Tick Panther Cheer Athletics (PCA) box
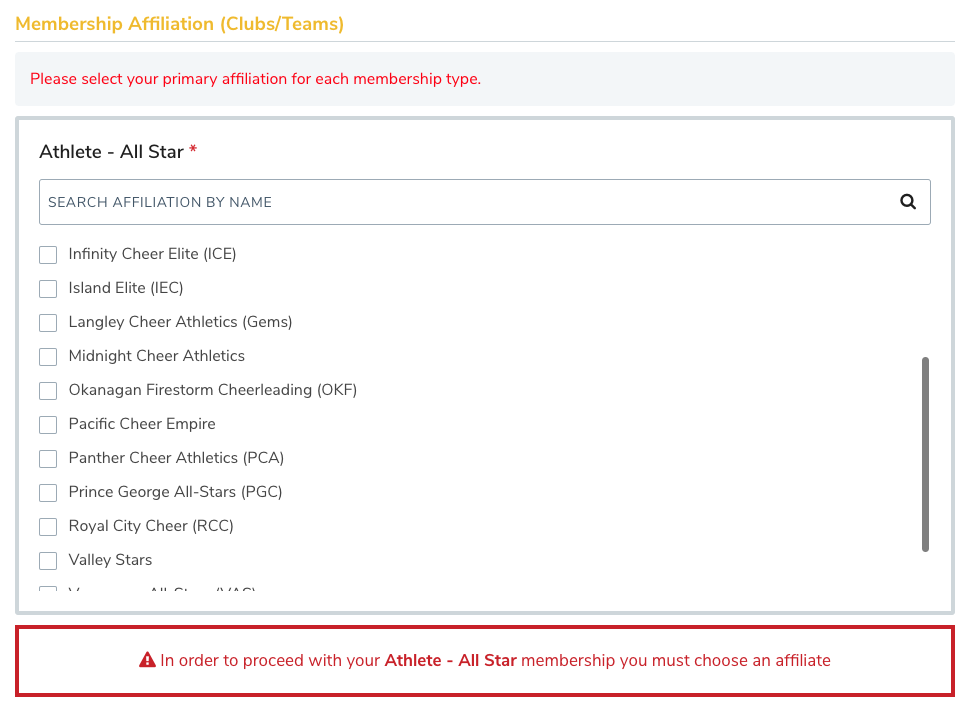Screen dimensions: 969x708 [48, 458]
